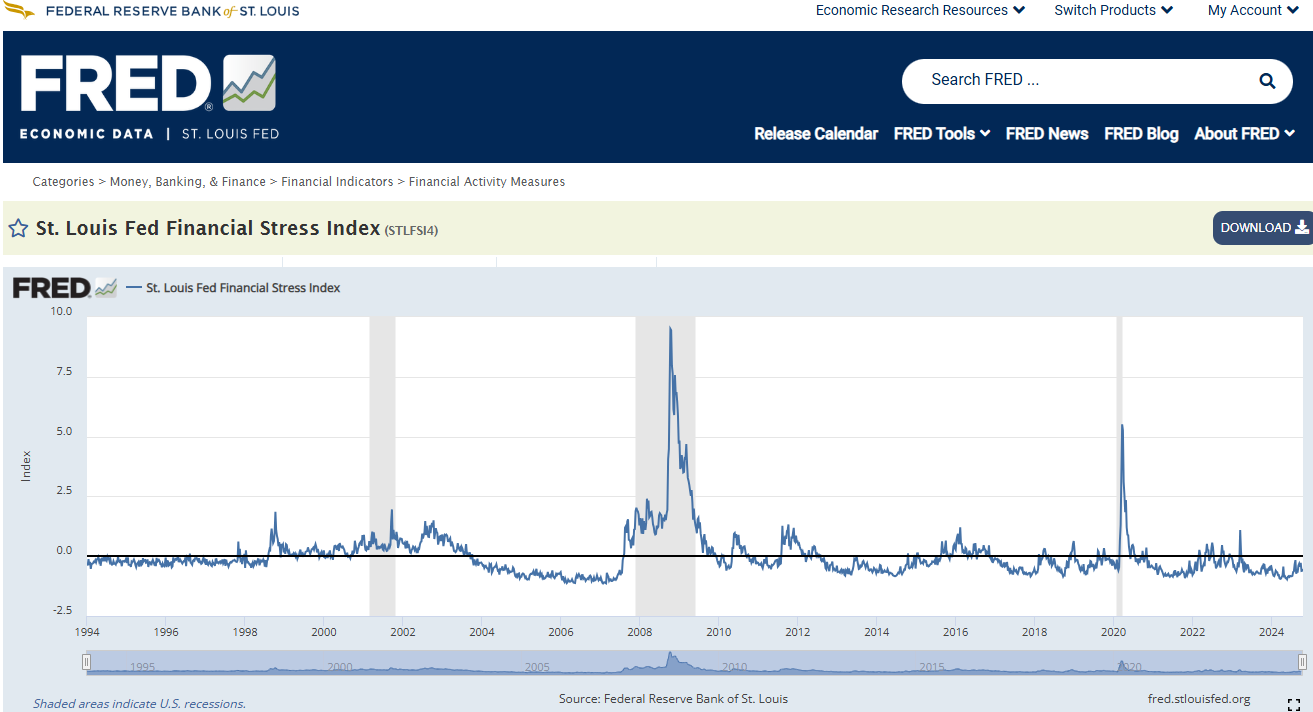Click the DOWNLOAD button
The image size is (1313, 712).
click(1263, 228)
